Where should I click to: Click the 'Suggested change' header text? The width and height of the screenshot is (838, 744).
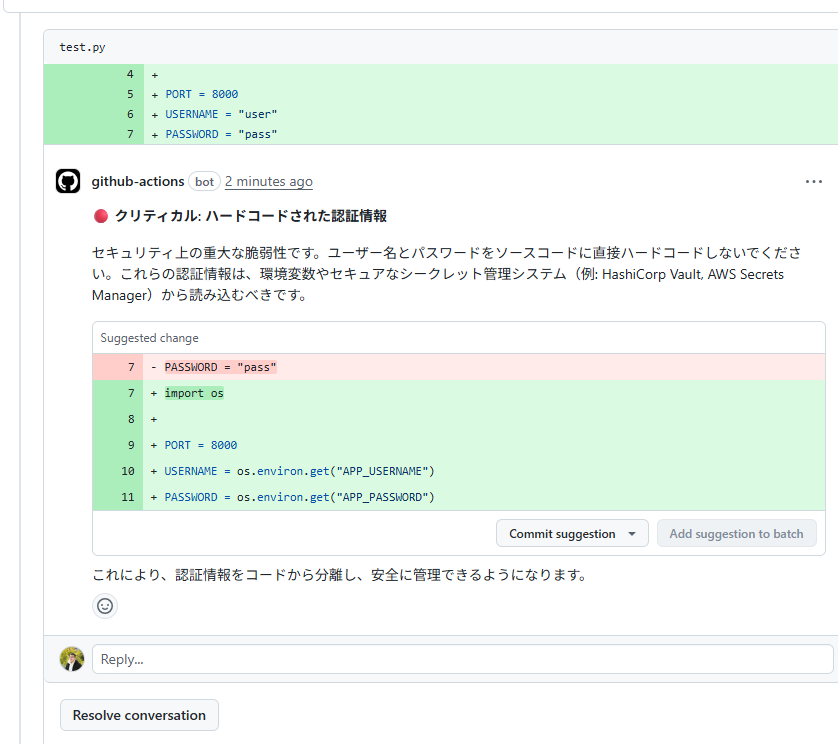point(149,338)
